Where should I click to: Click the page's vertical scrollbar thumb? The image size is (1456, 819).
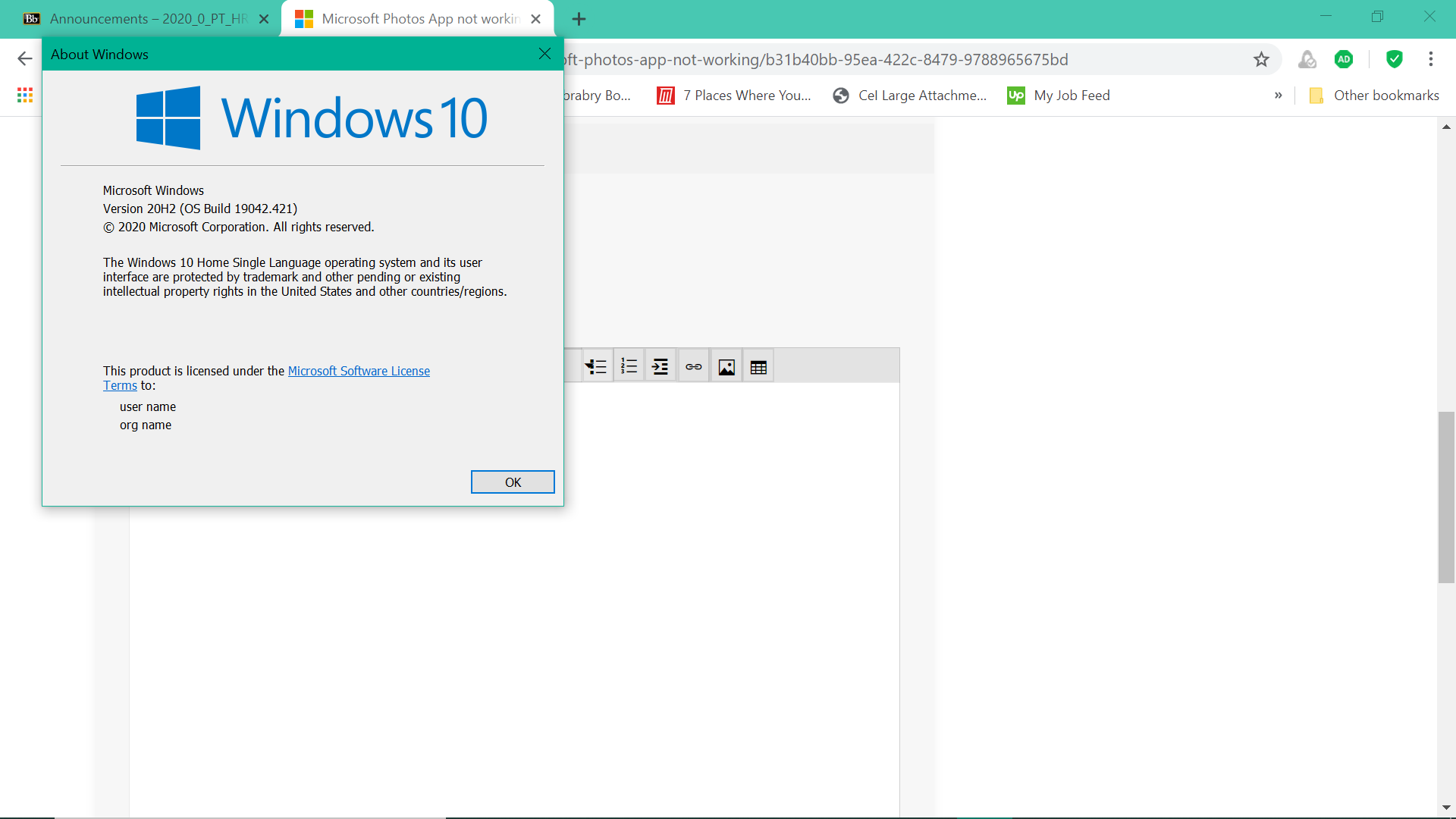(x=1446, y=497)
